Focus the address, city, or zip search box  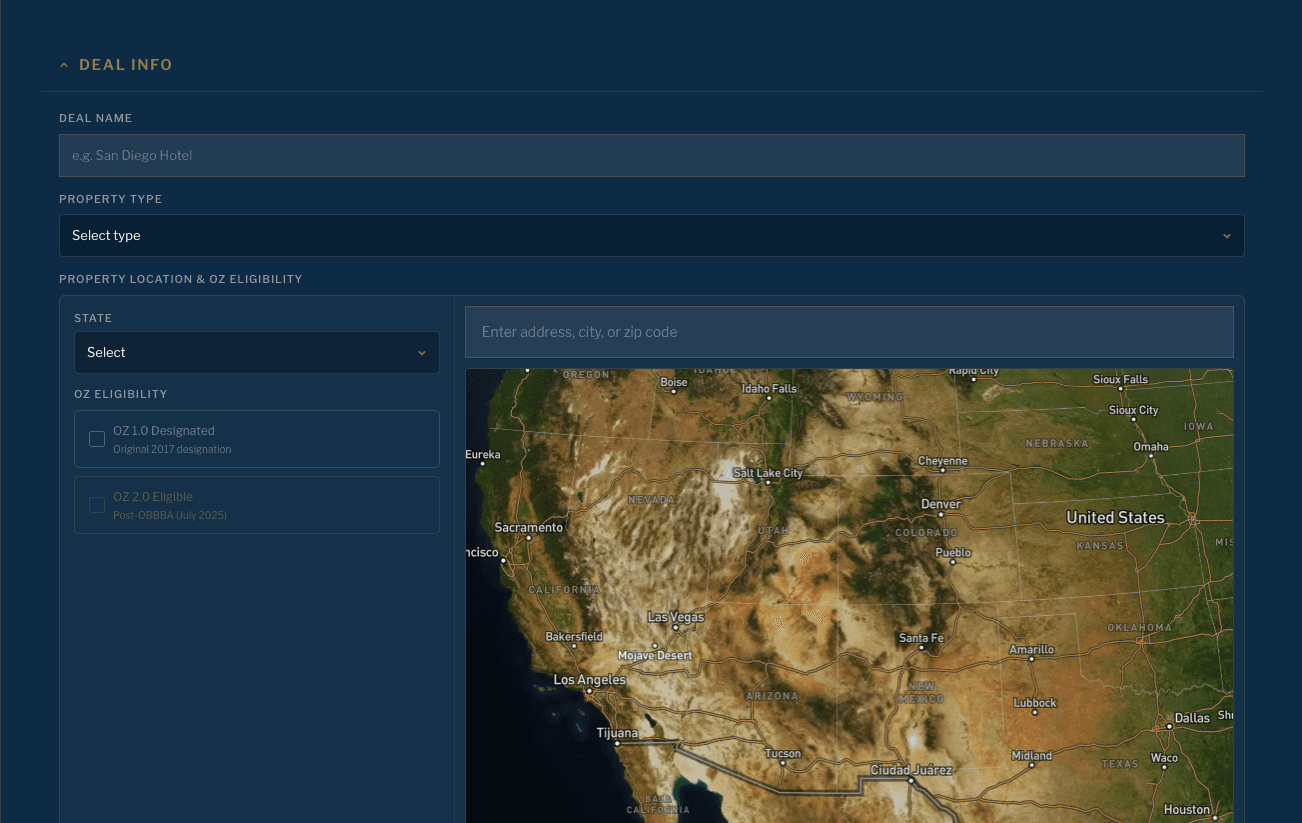coord(848,332)
